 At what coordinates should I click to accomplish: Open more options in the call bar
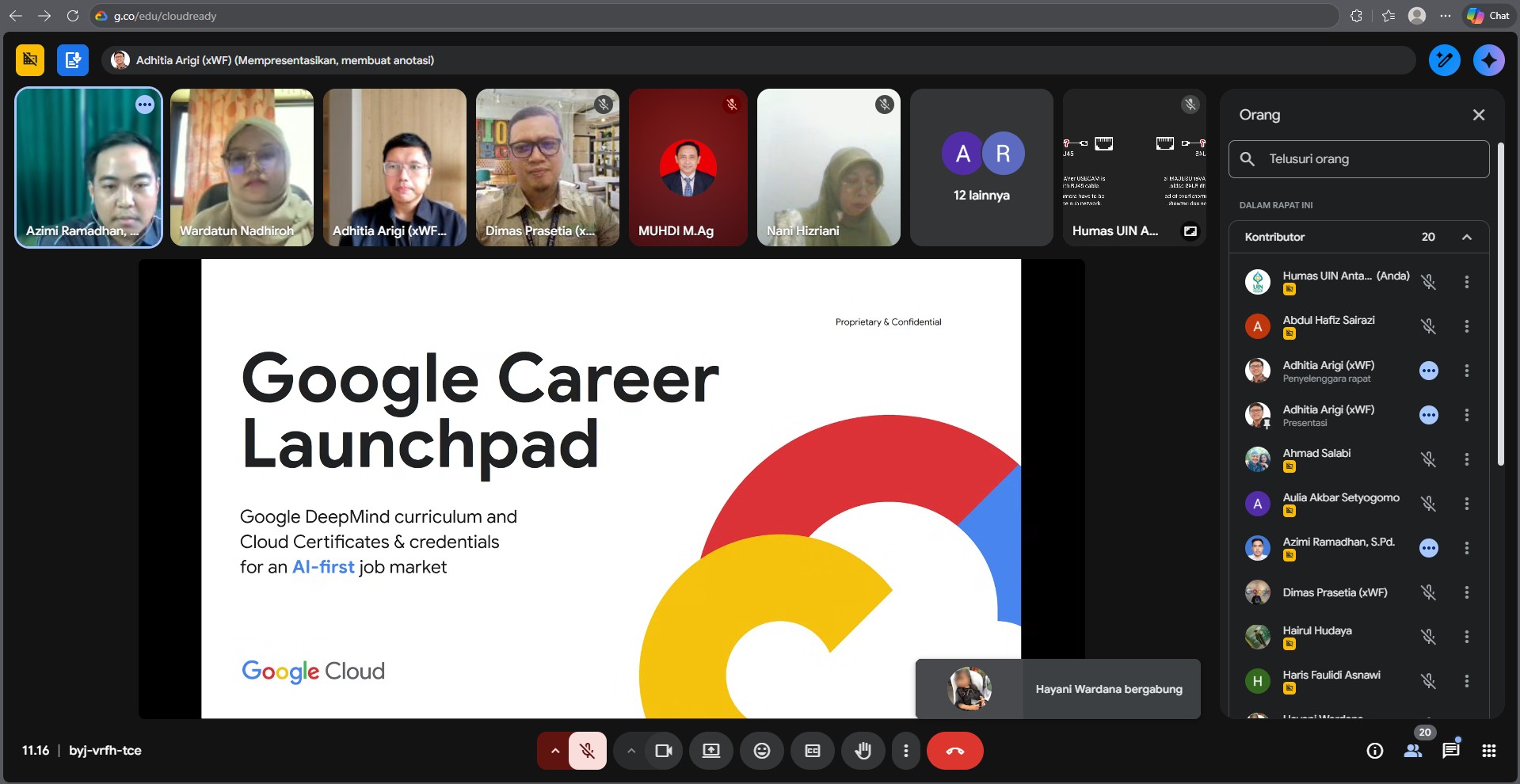point(906,751)
